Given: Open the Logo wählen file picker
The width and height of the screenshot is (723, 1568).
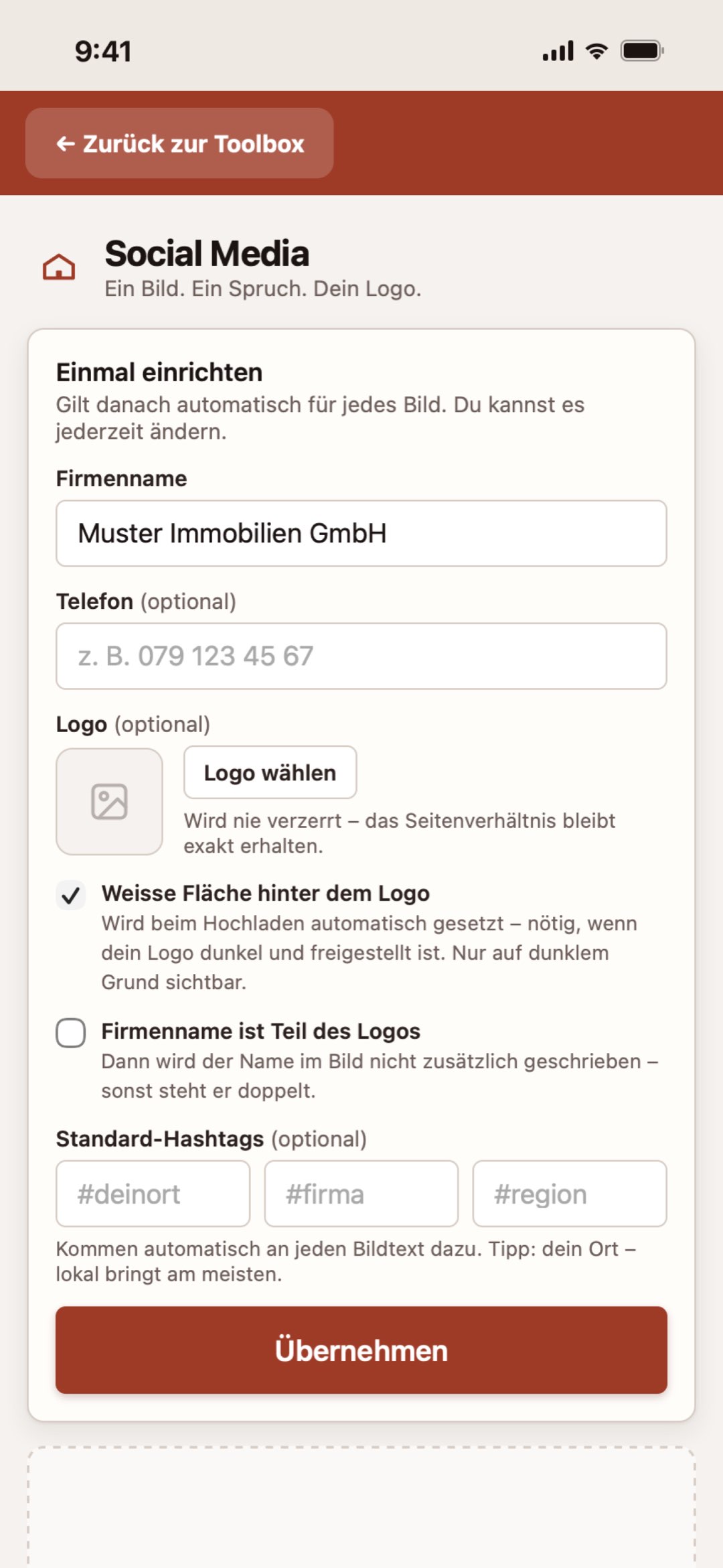Looking at the screenshot, I should tap(270, 772).
